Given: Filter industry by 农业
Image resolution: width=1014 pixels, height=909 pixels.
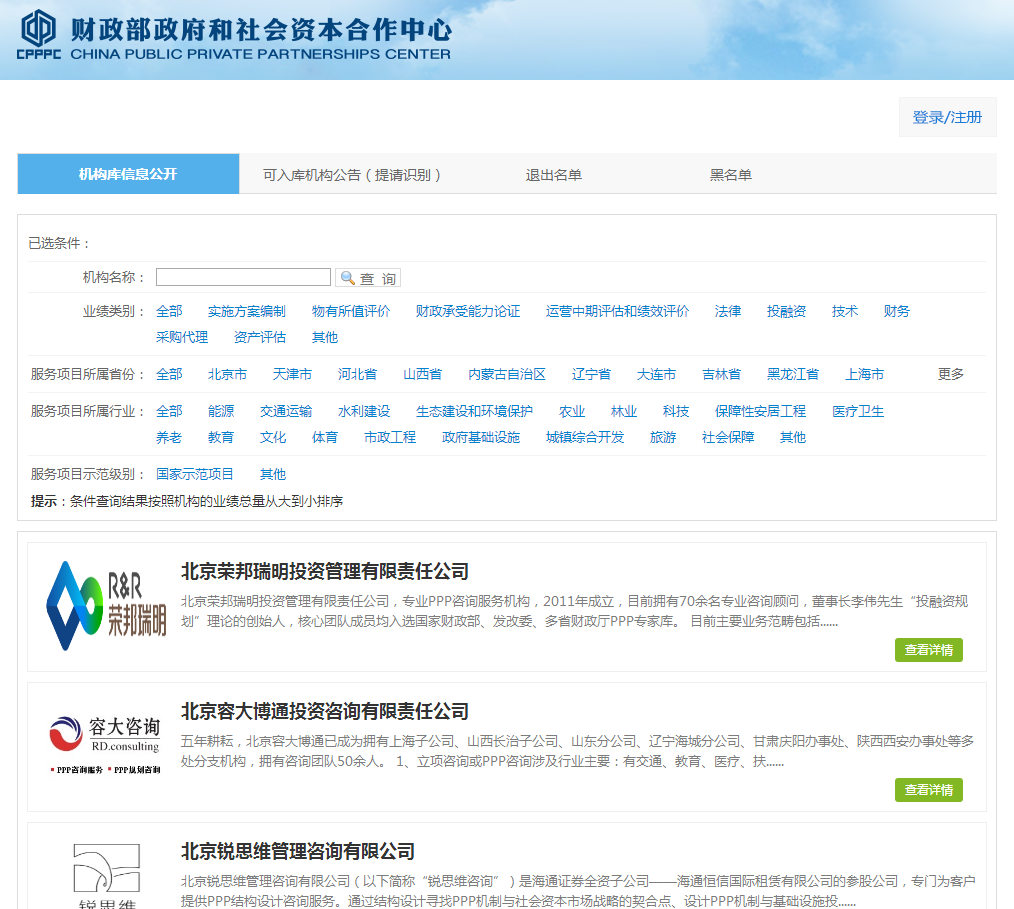Looking at the screenshot, I should [572, 411].
